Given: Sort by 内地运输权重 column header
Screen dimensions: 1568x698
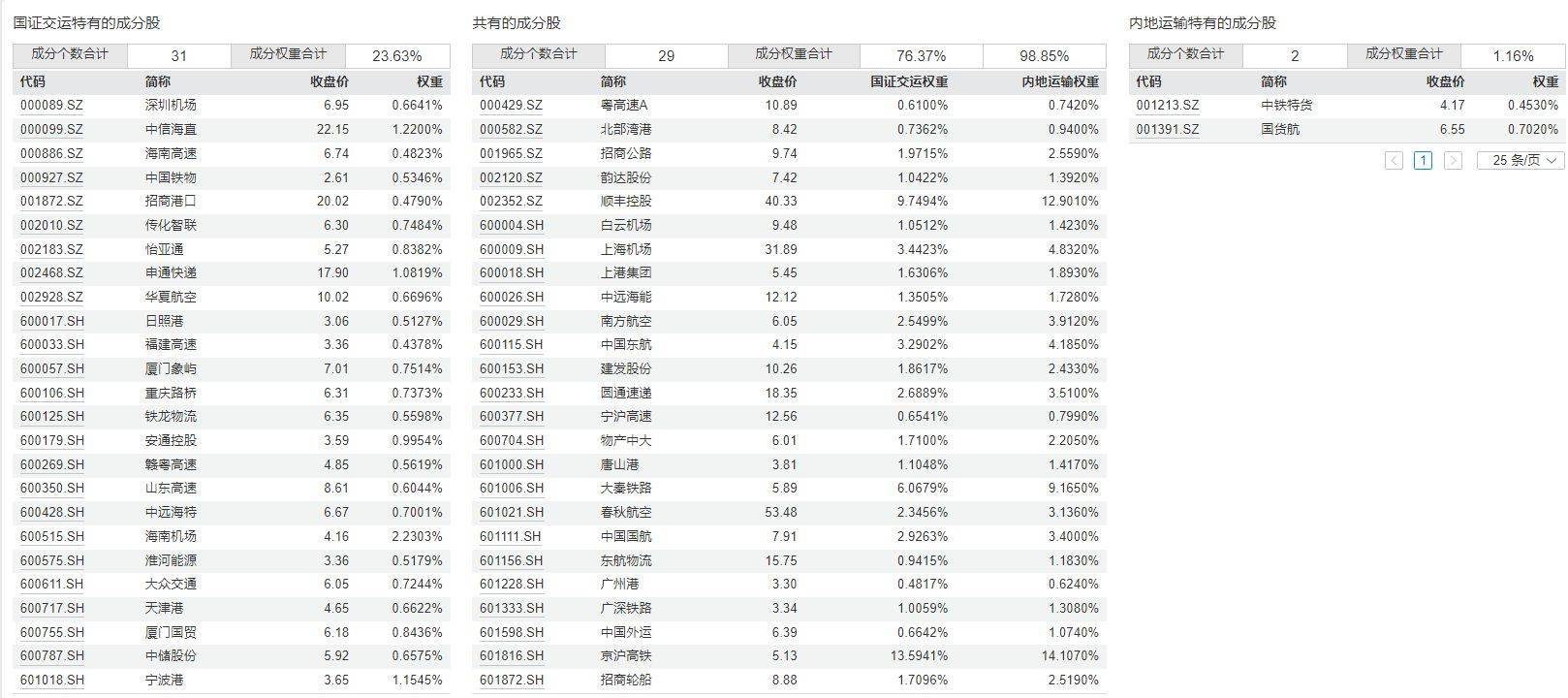Looking at the screenshot, I should (x=1060, y=81).
